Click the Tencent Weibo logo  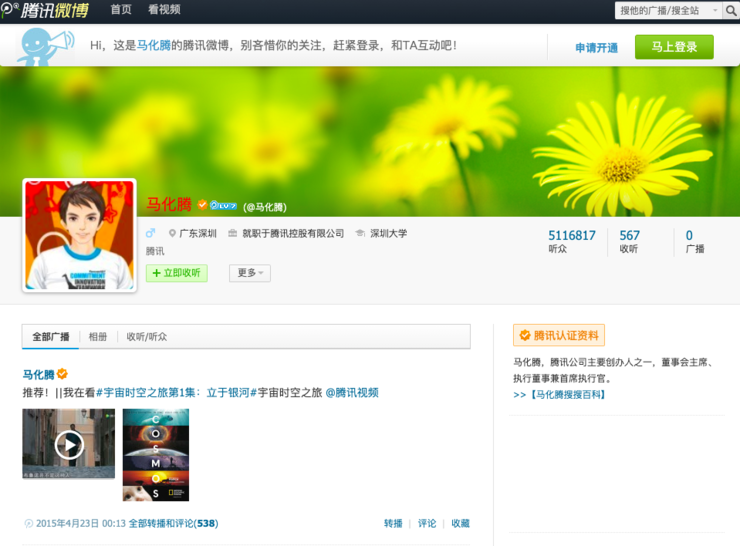click(45, 10)
